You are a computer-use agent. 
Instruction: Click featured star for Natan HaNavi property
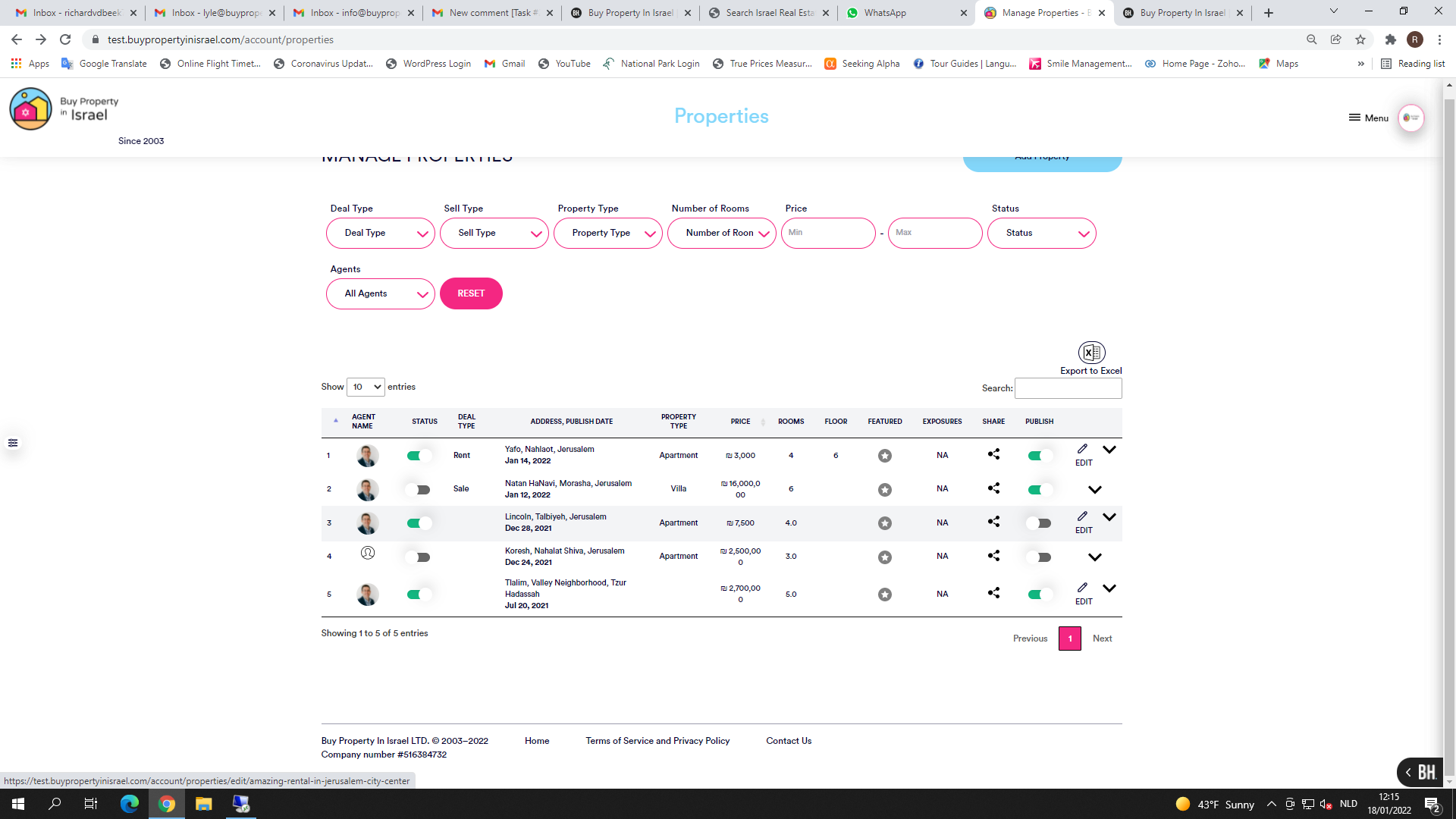884,490
